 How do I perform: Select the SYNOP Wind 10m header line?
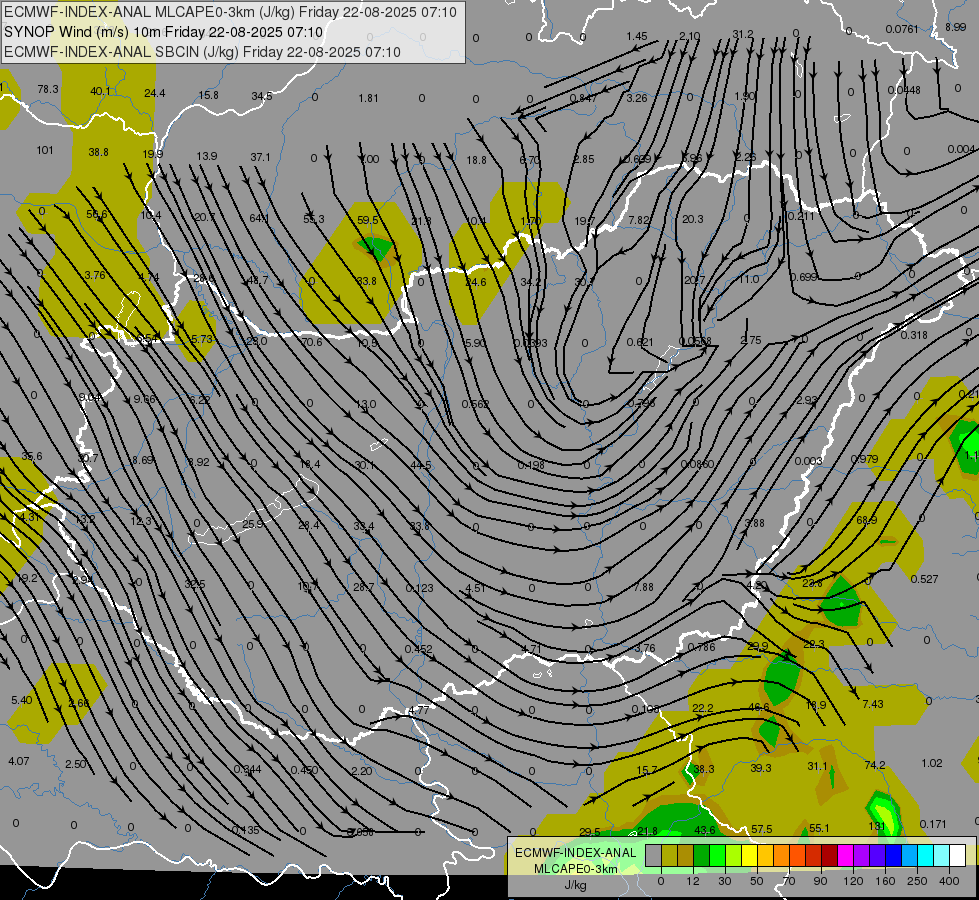click(164, 32)
